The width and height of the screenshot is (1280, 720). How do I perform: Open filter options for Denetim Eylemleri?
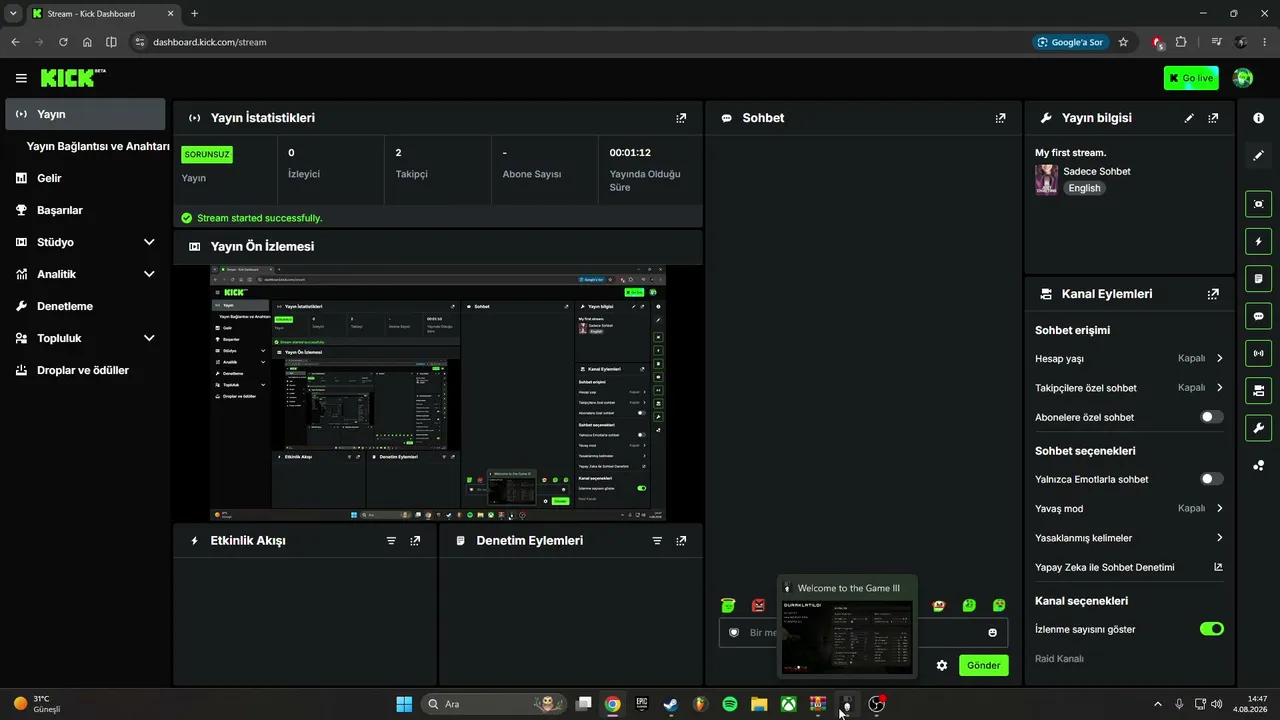pyautogui.click(x=657, y=540)
